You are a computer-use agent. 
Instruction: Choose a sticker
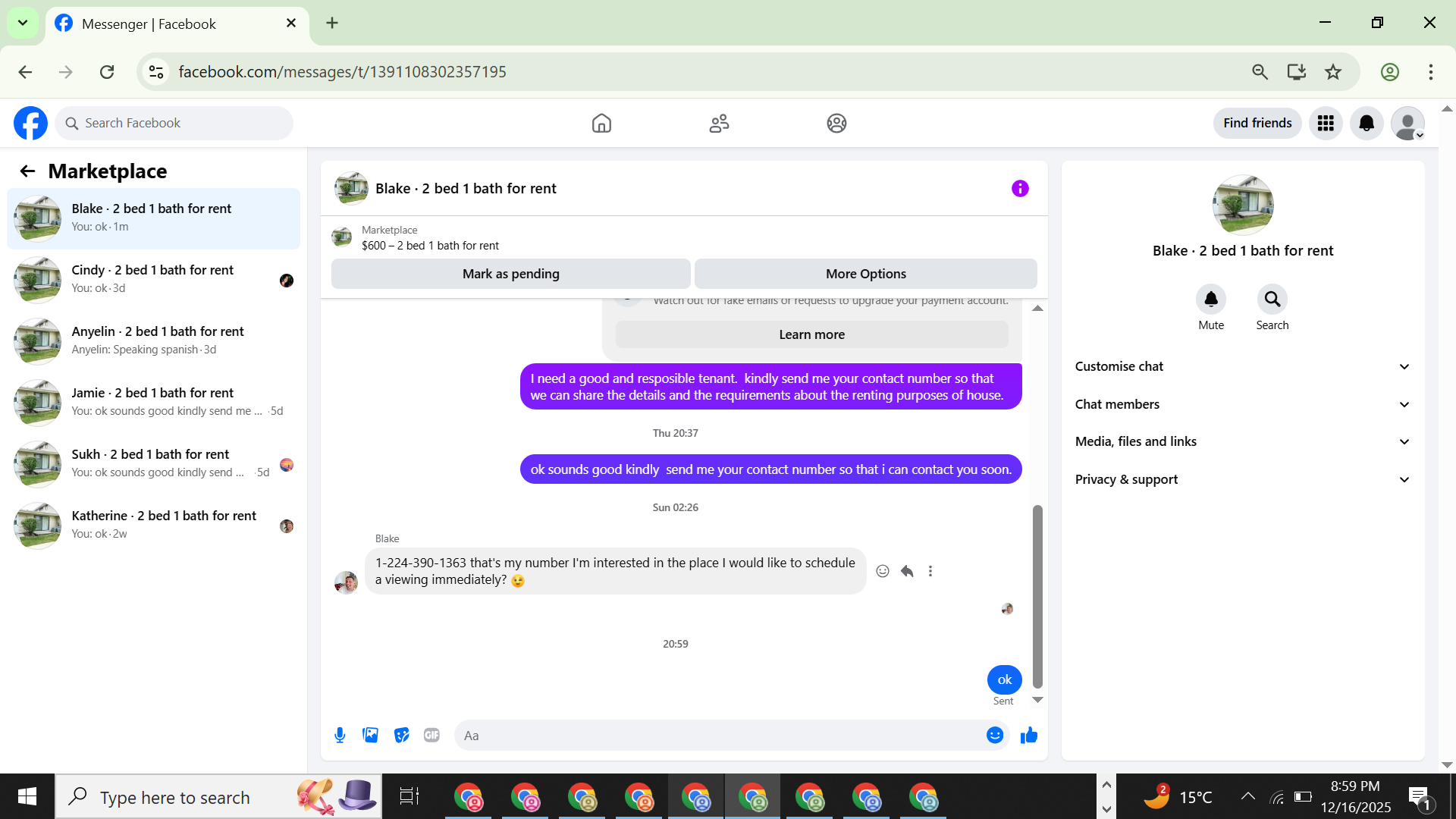point(401,735)
